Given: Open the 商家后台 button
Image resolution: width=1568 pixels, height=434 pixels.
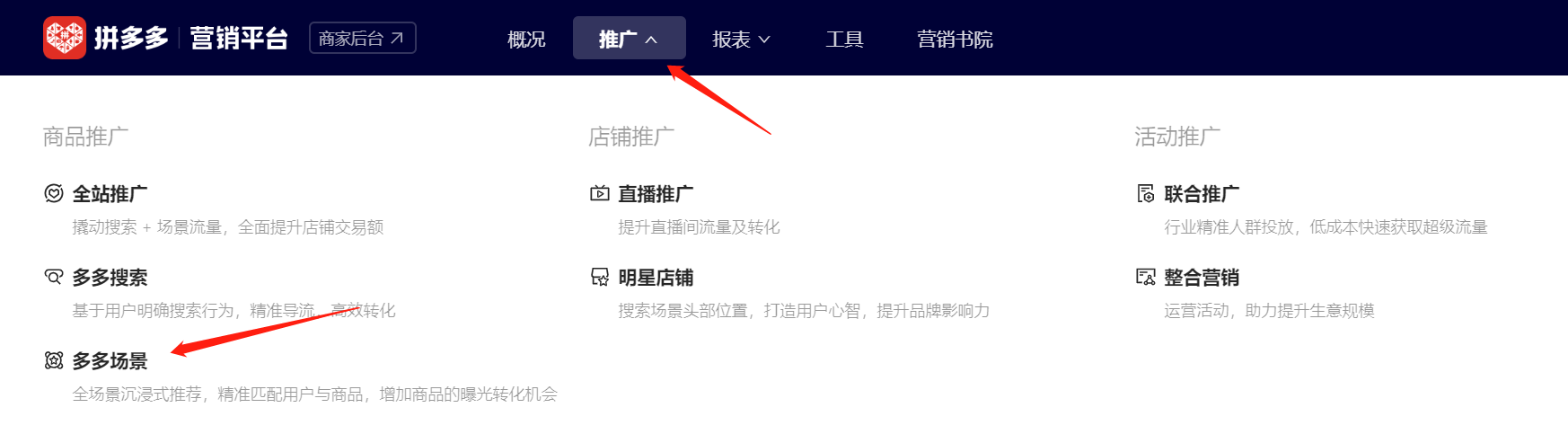Looking at the screenshot, I should [363, 38].
